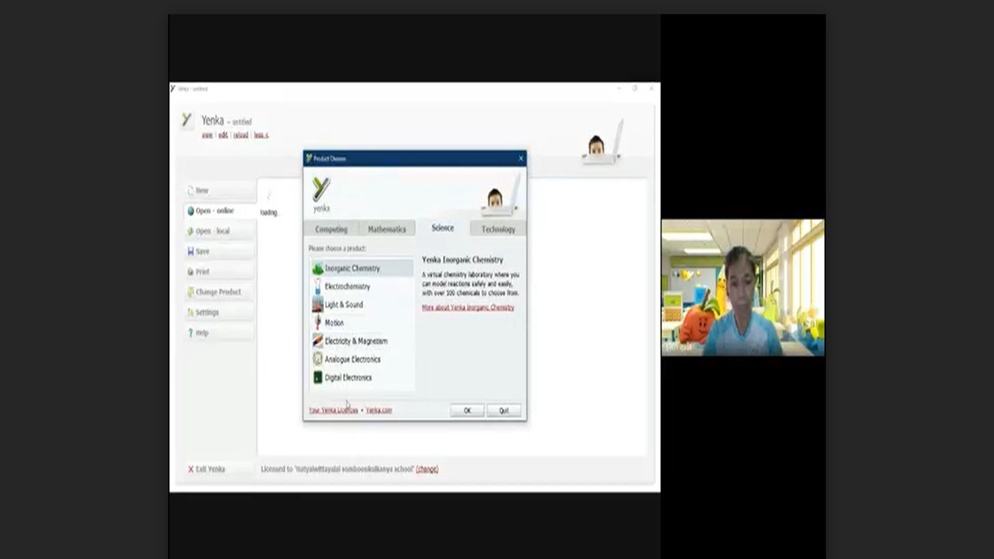The image size is (994, 559).
Task: Click the Save floppy disk icon
Action: pyautogui.click(x=190, y=252)
